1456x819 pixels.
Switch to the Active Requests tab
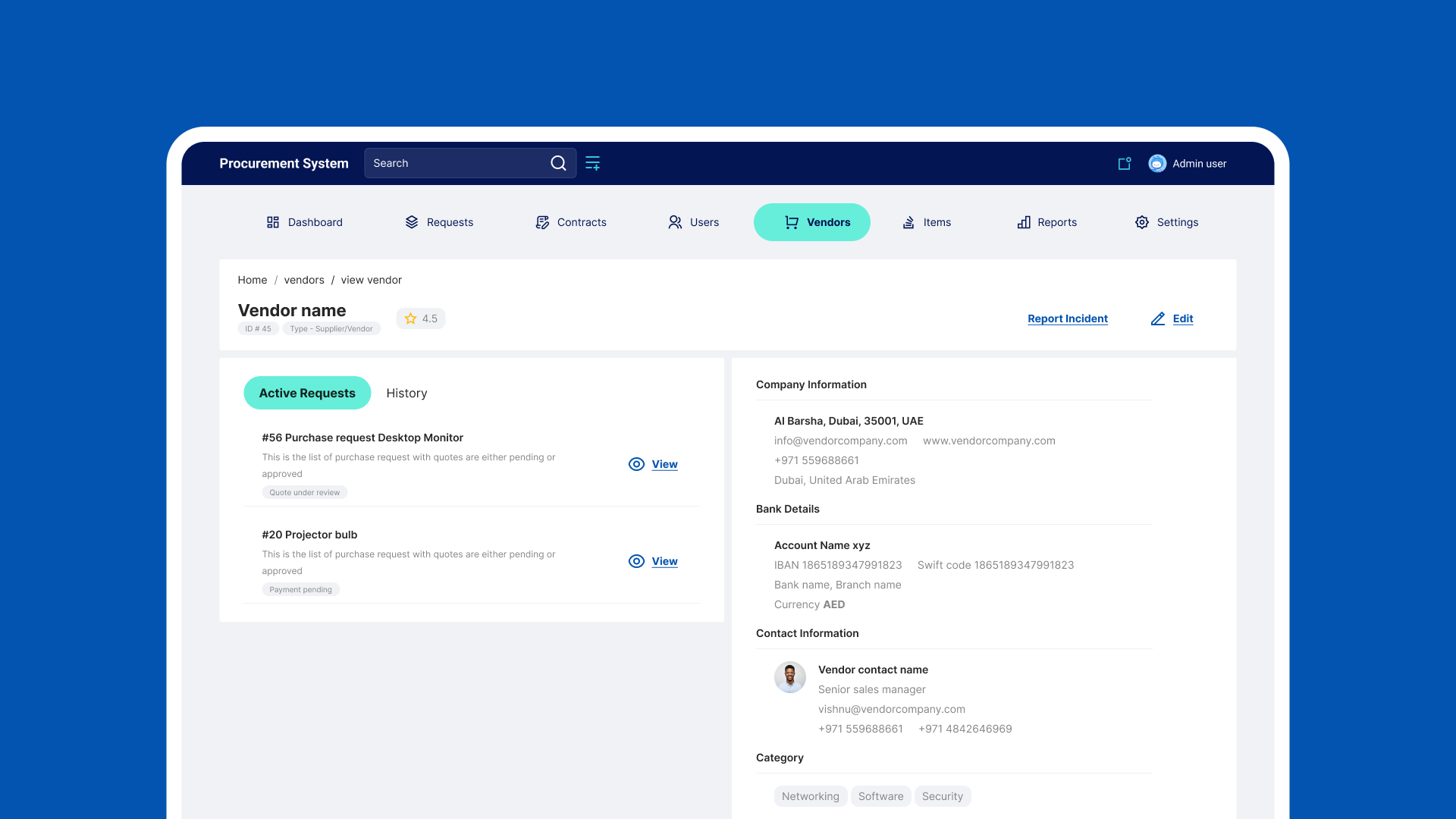point(307,393)
